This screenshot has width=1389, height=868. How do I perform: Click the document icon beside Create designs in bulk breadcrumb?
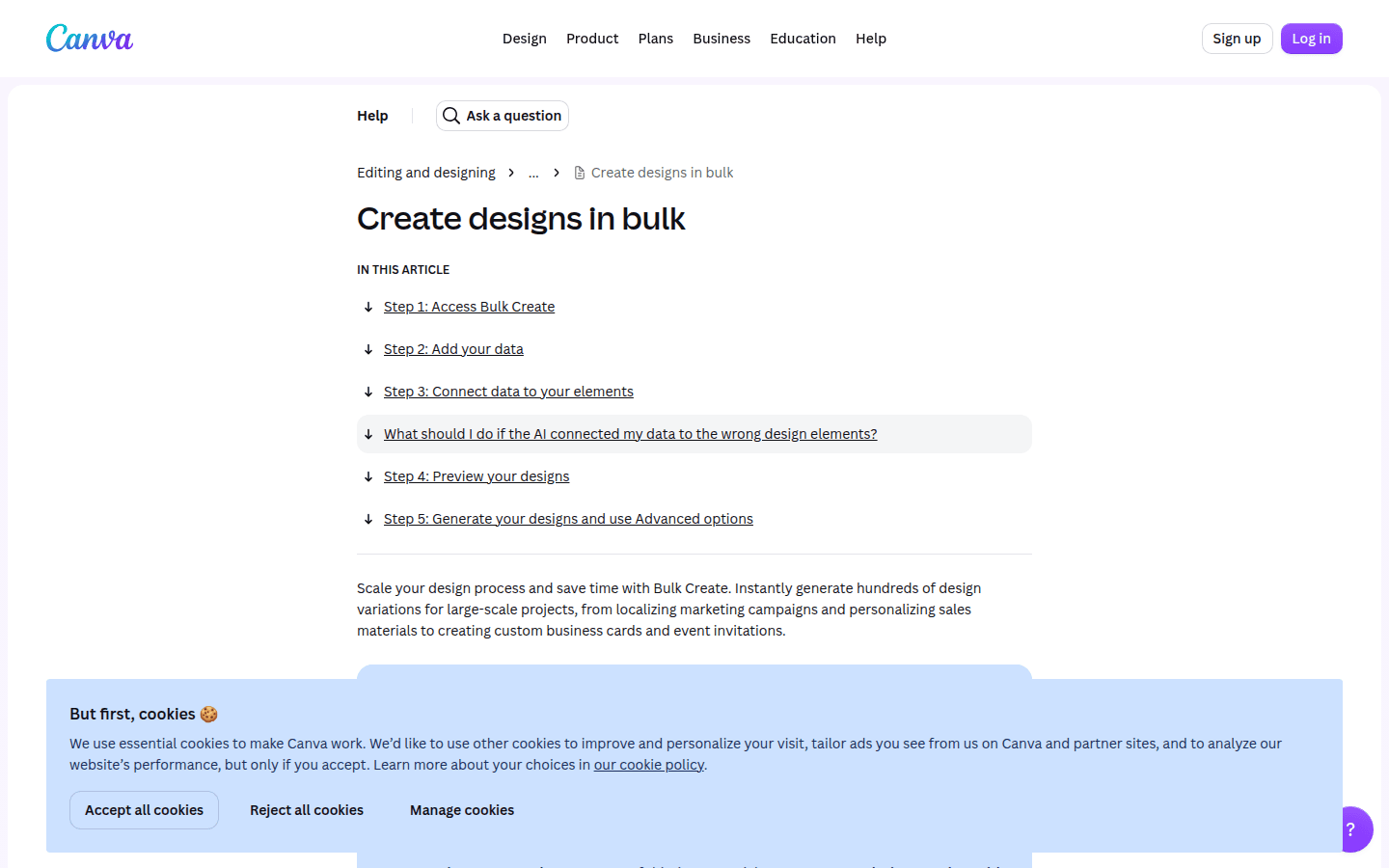pyautogui.click(x=580, y=173)
